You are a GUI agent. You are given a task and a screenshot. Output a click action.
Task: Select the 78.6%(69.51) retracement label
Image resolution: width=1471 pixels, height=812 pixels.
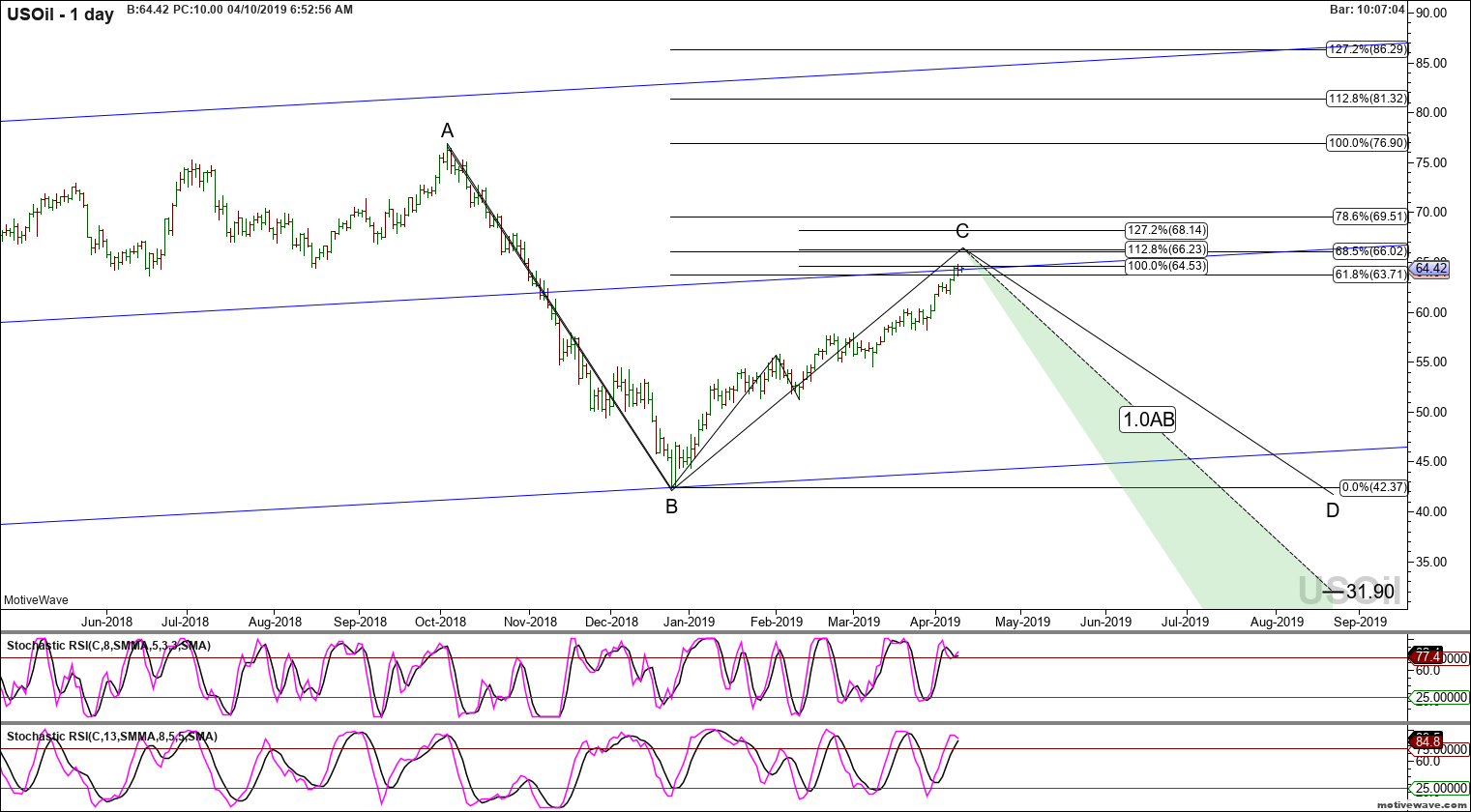point(1369,217)
